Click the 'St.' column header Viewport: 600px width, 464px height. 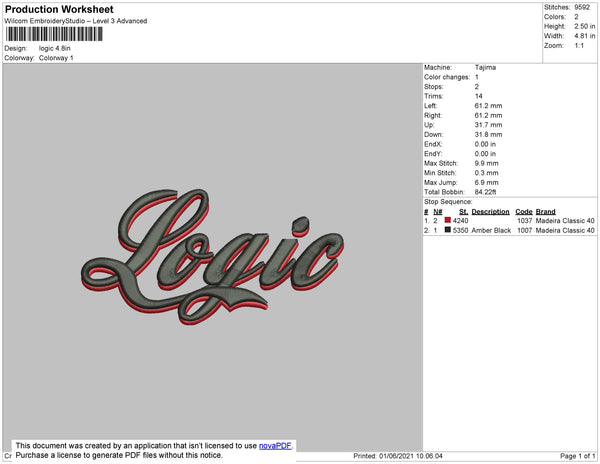[463, 212]
